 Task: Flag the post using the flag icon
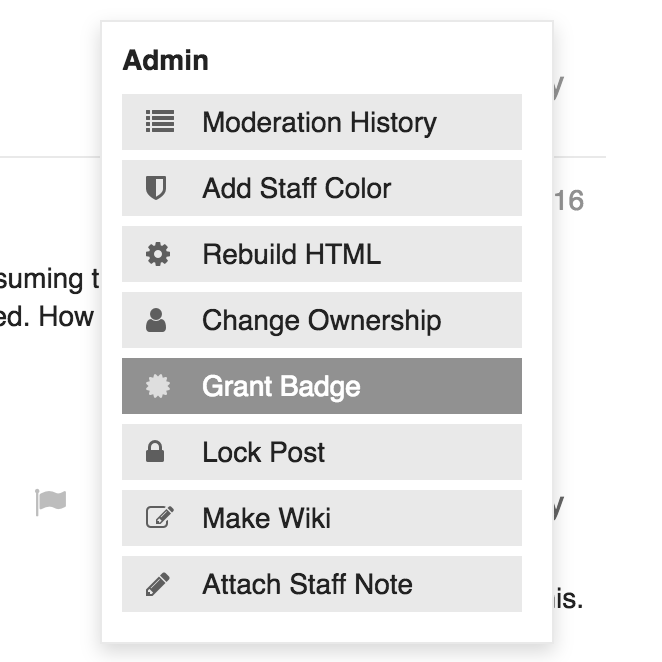coord(50,502)
